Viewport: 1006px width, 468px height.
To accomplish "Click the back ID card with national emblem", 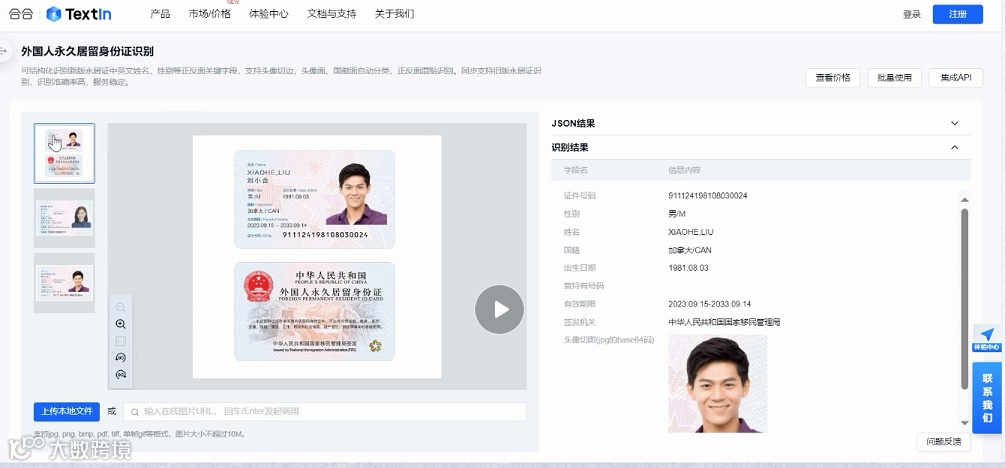I will click(314, 311).
